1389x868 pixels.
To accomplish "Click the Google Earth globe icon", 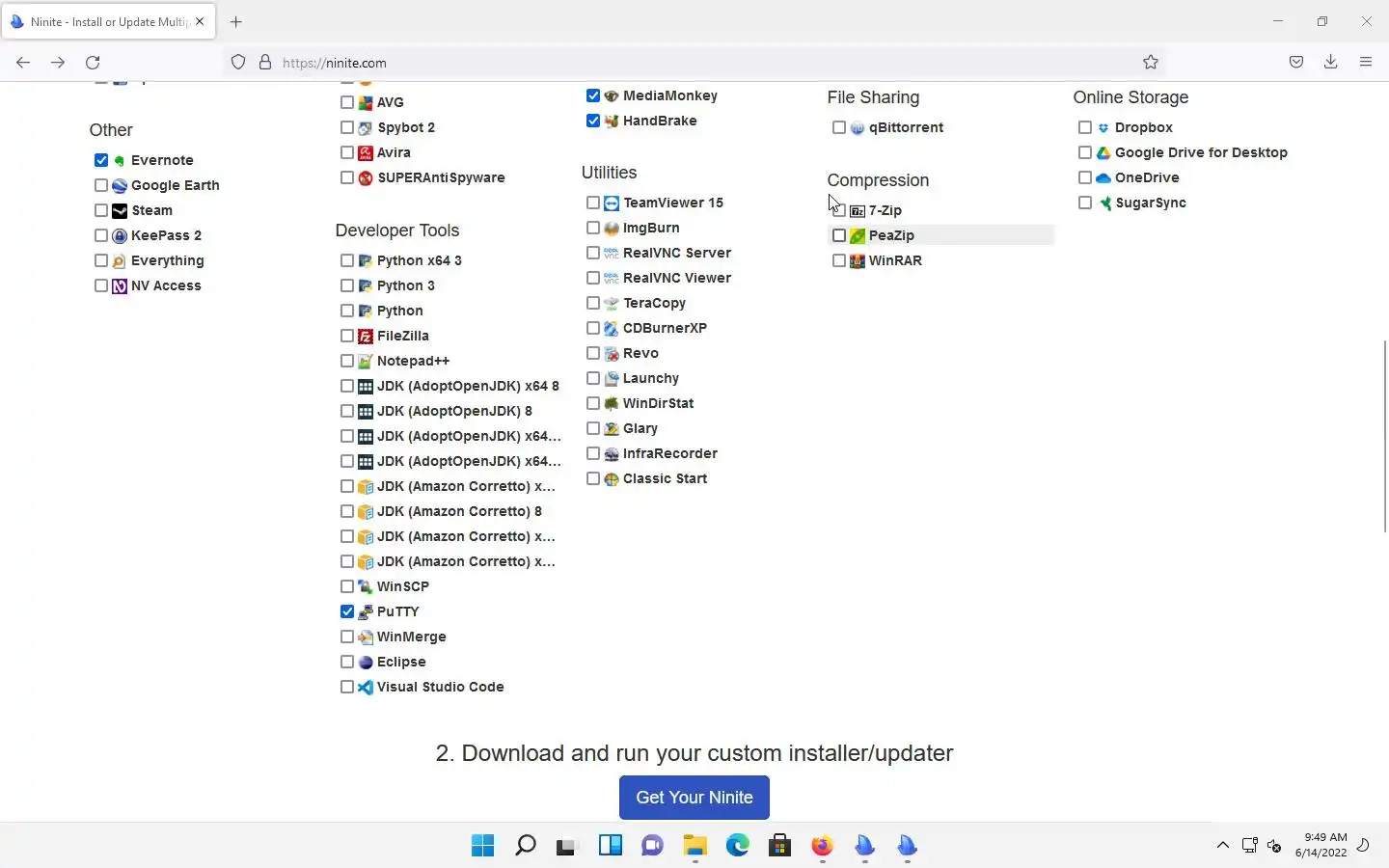I will pos(120,185).
